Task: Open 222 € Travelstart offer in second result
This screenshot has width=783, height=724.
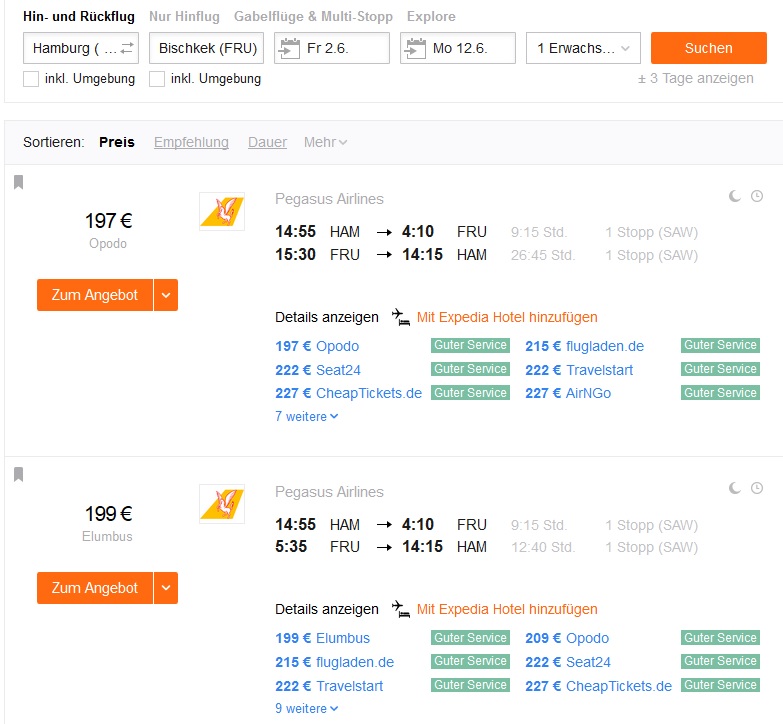Action: [329, 686]
